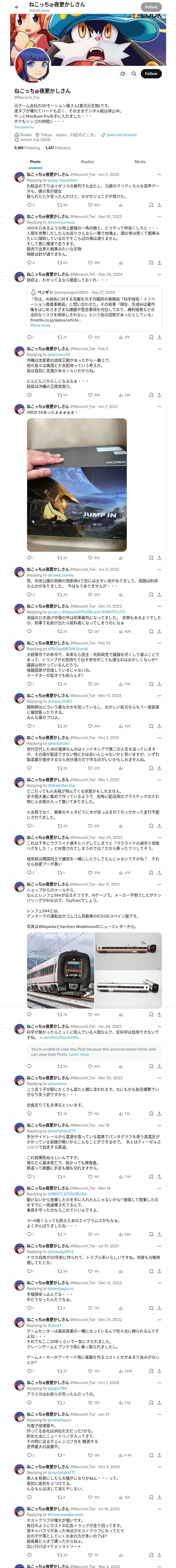Like the Jun 2, 2022 post
Image resolution: width=176 pixels, height=1568 pixels.
pos(90,205)
